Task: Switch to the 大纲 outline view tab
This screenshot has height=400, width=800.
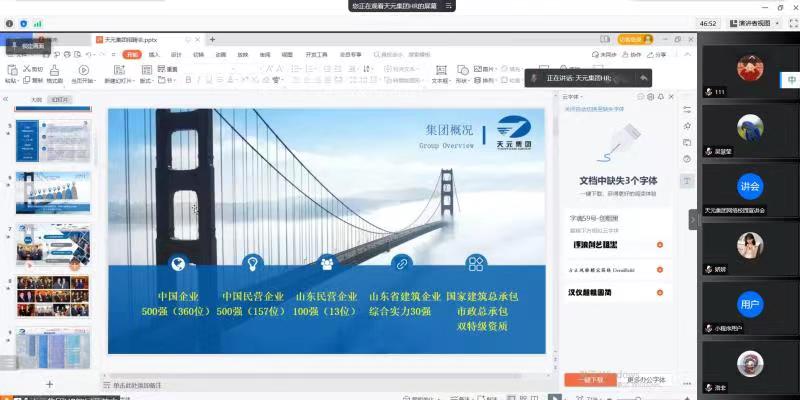Action: (x=36, y=100)
